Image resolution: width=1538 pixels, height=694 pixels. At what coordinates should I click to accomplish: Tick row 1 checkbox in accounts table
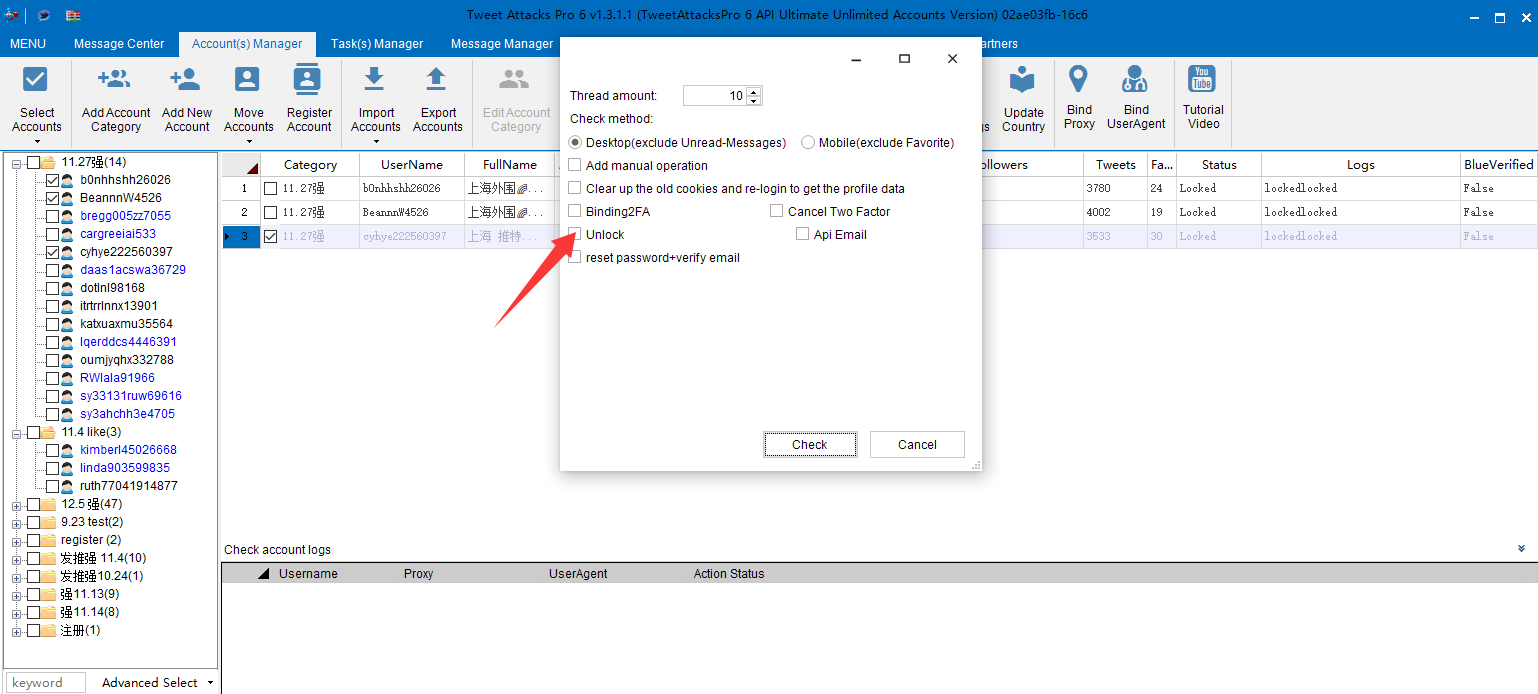(x=270, y=188)
